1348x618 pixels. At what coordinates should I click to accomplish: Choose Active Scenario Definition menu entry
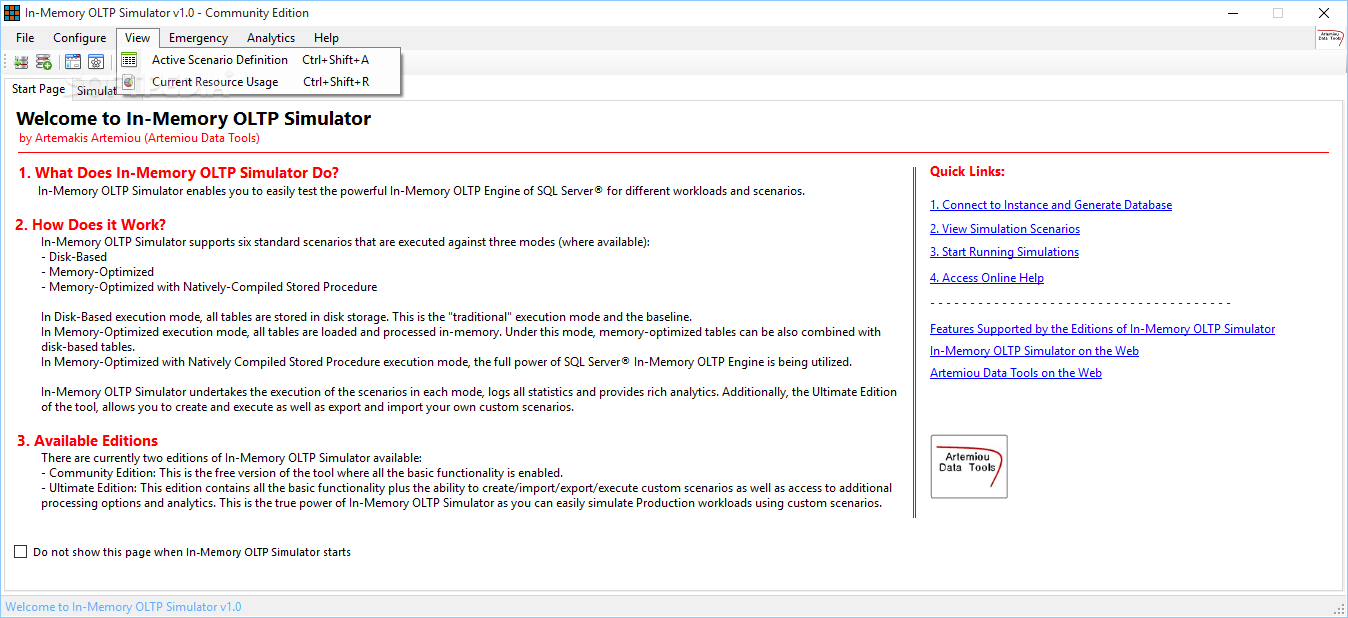[x=260, y=60]
